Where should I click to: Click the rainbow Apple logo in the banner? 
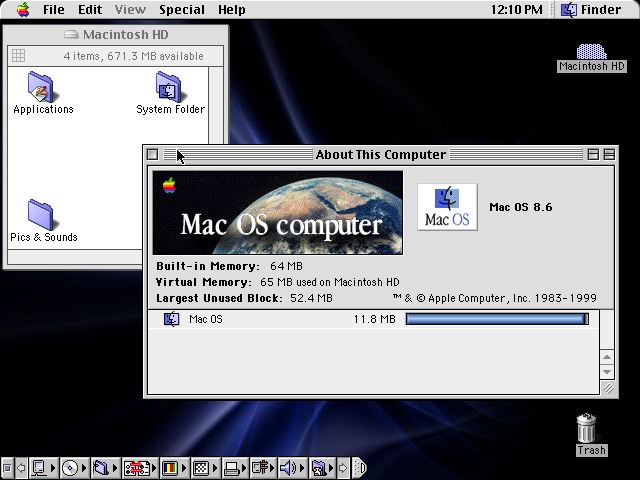click(x=169, y=185)
